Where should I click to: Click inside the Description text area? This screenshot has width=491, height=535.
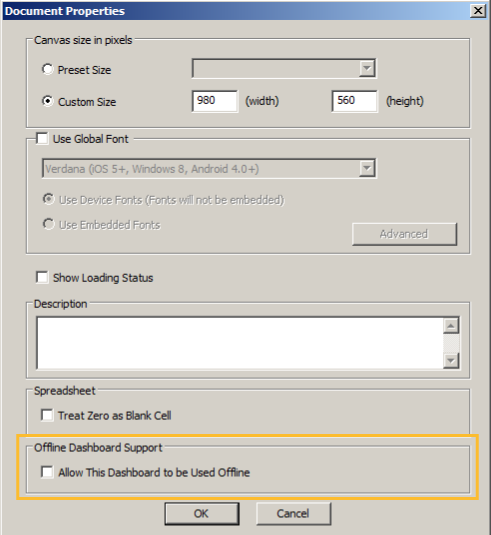pyautogui.click(x=240, y=343)
